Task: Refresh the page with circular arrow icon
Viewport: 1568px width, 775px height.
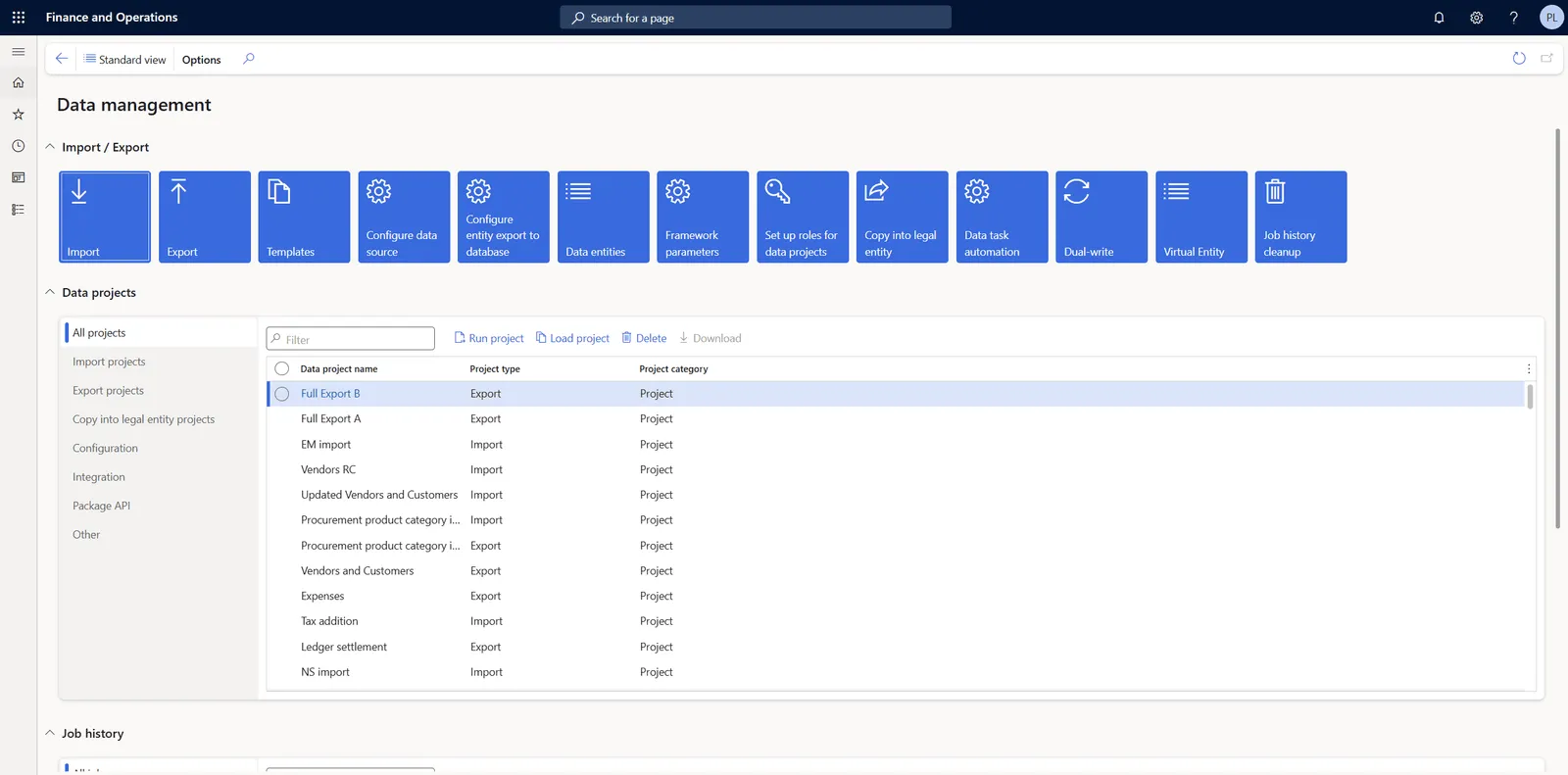Action: tap(1519, 59)
